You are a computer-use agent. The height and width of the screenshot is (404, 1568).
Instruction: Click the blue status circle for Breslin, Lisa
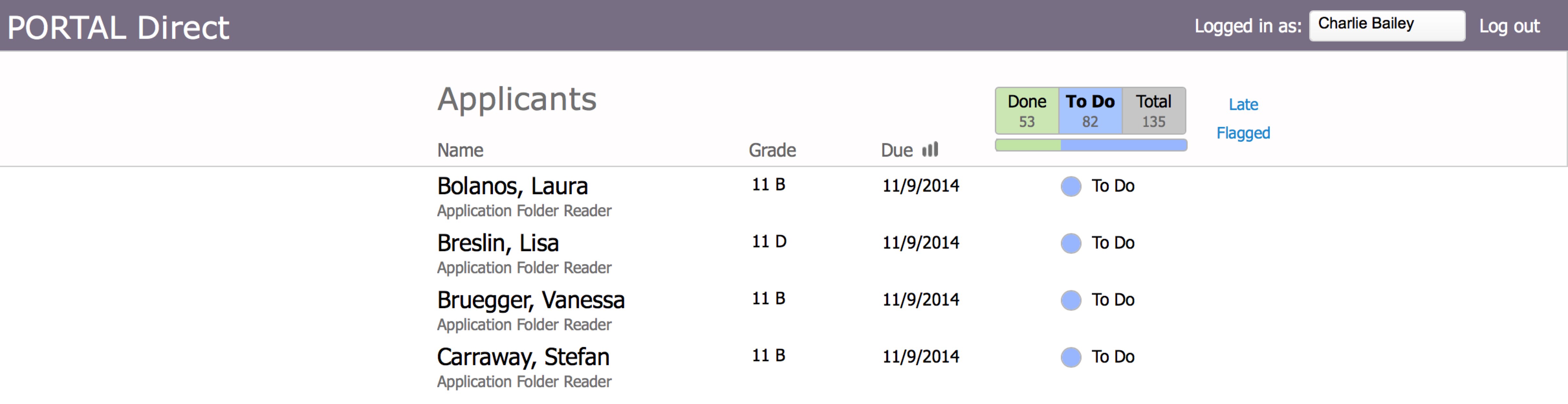(x=1071, y=243)
